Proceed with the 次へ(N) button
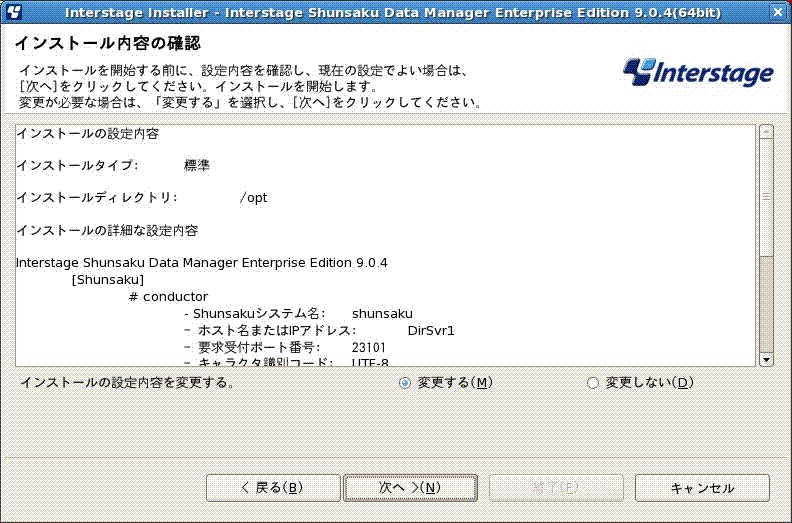The height and width of the screenshot is (523, 792). tap(410, 488)
